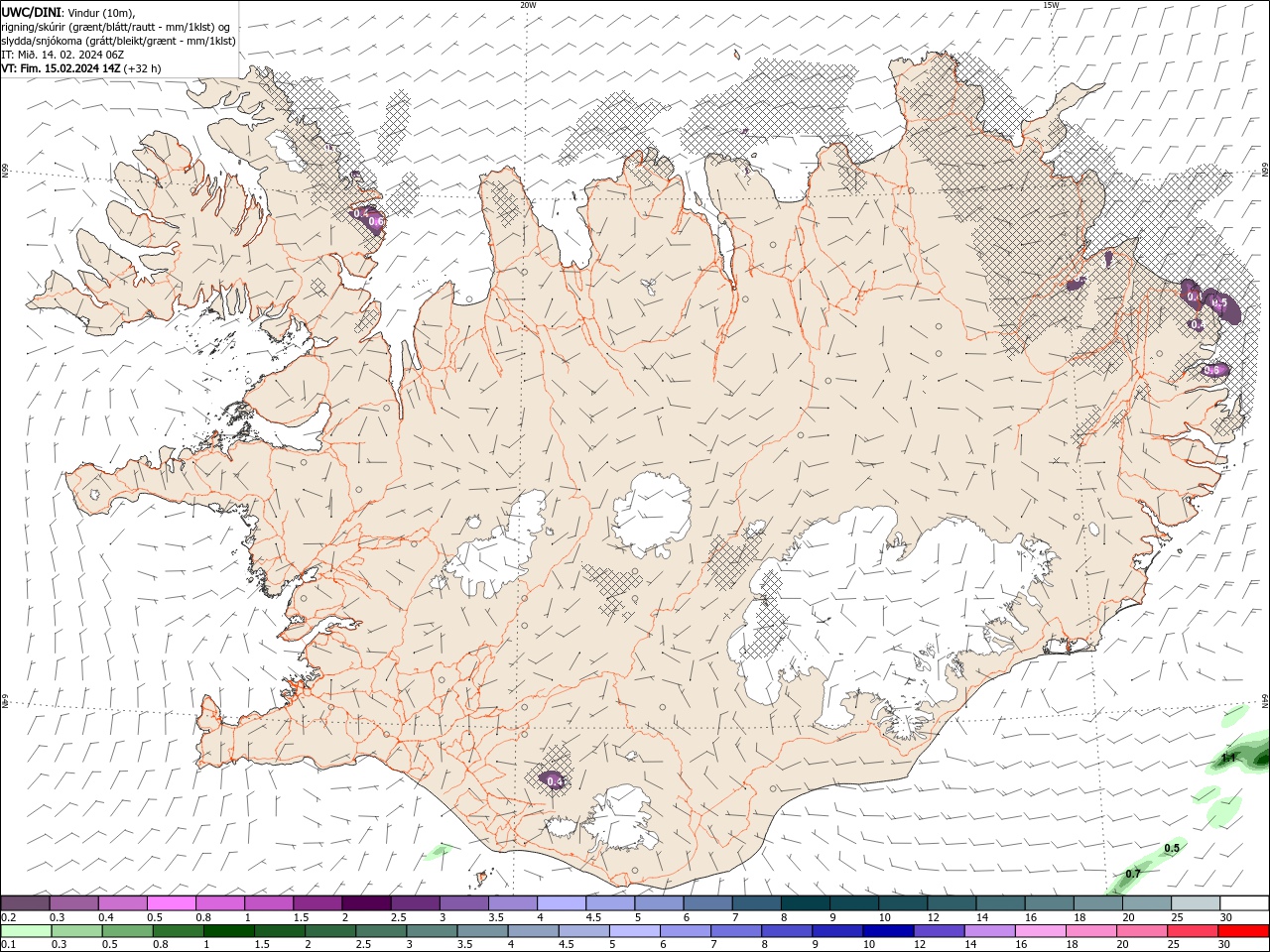Click the 0.7 rain value over the southeast sea
Image resolution: width=1270 pixels, height=952 pixels.
tap(1132, 874)
